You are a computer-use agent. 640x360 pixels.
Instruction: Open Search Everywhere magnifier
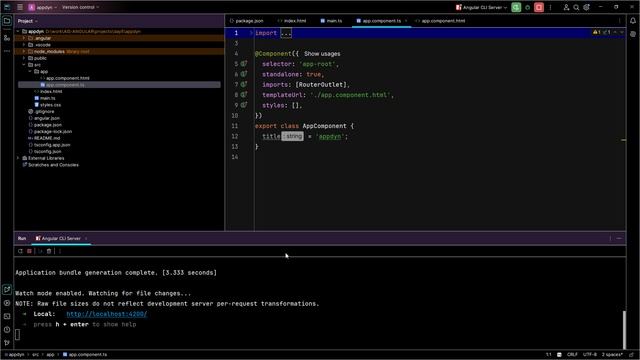tap(576, 7)
